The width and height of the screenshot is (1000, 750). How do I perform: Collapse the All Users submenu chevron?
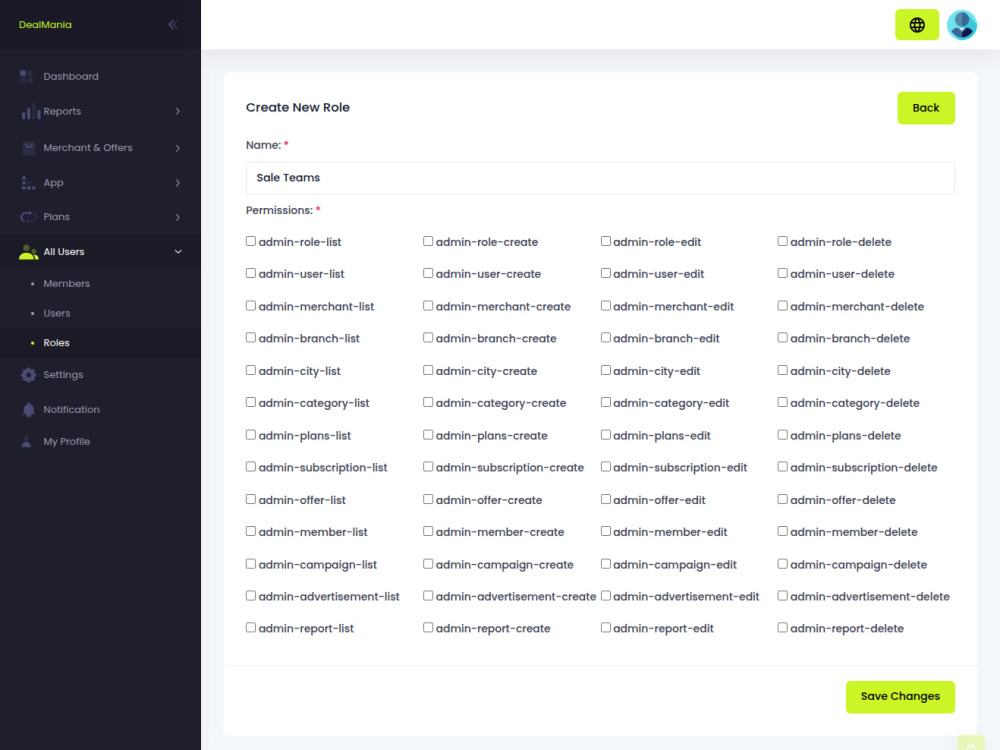coord(178,252)
